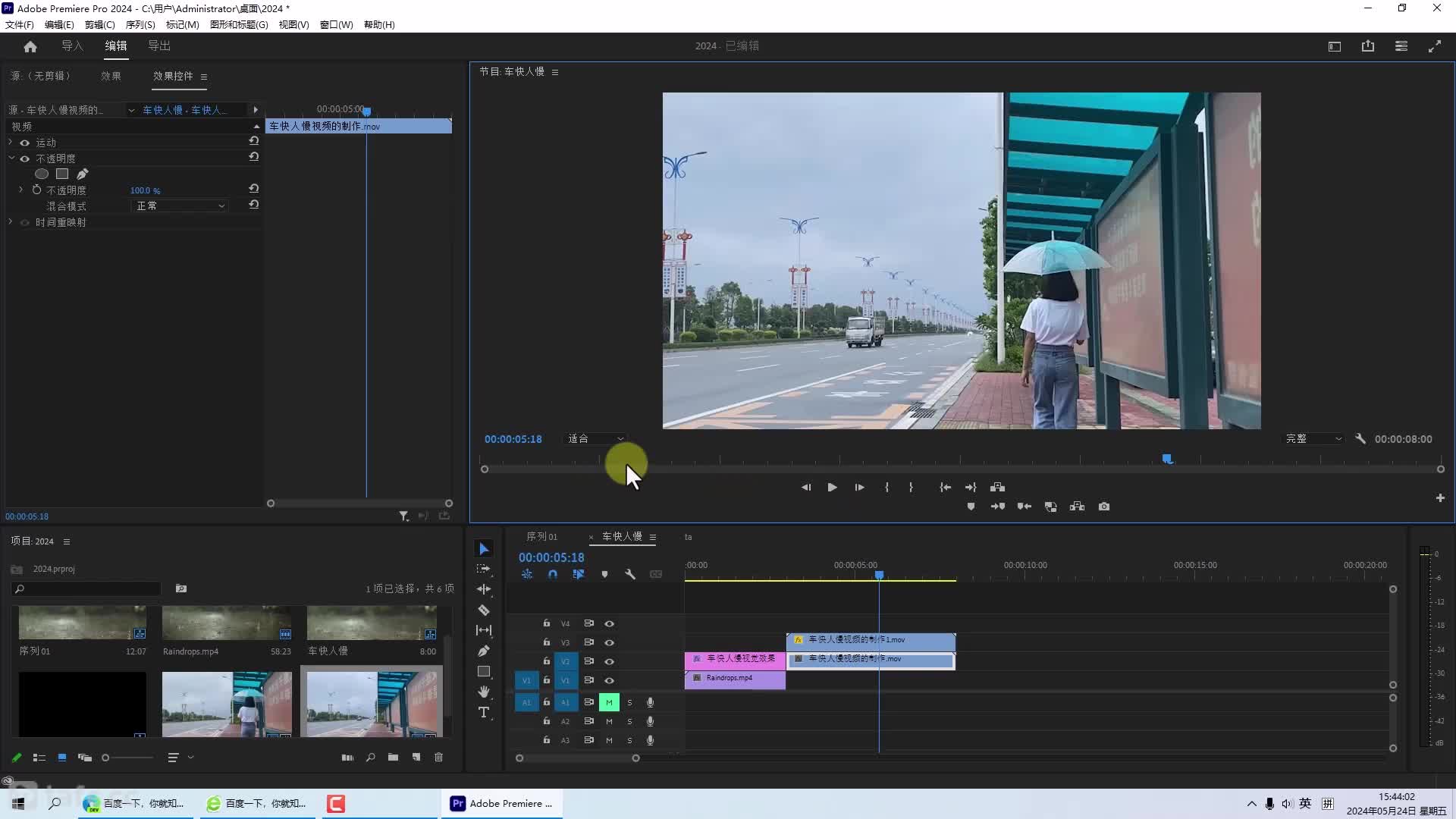The image size is (1456, 819).
Task: Create a new bin in the project panel
Action: (393, 758)
